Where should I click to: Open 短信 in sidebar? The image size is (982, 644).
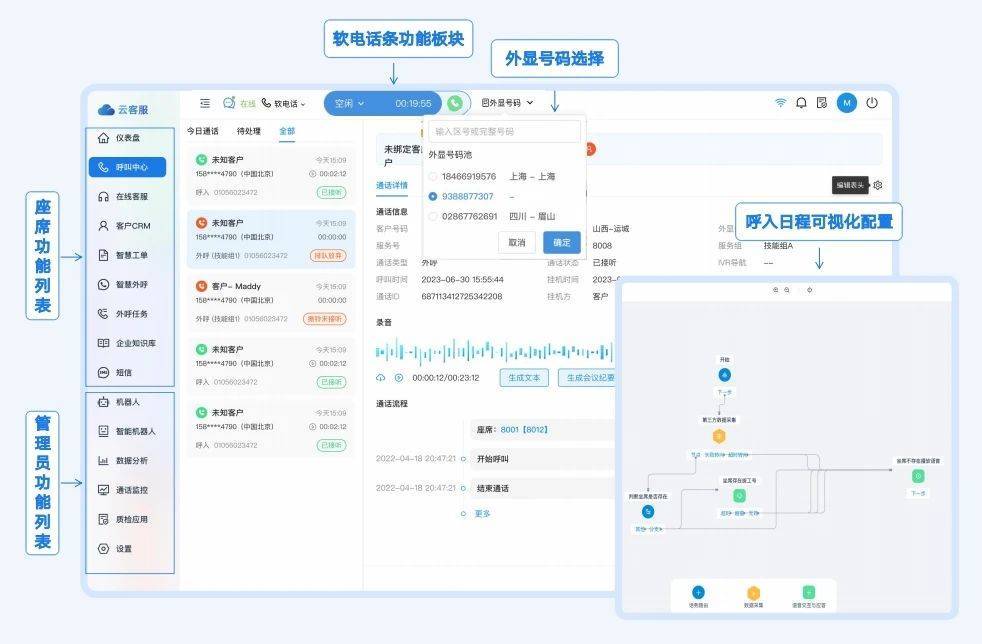point(115,373)
